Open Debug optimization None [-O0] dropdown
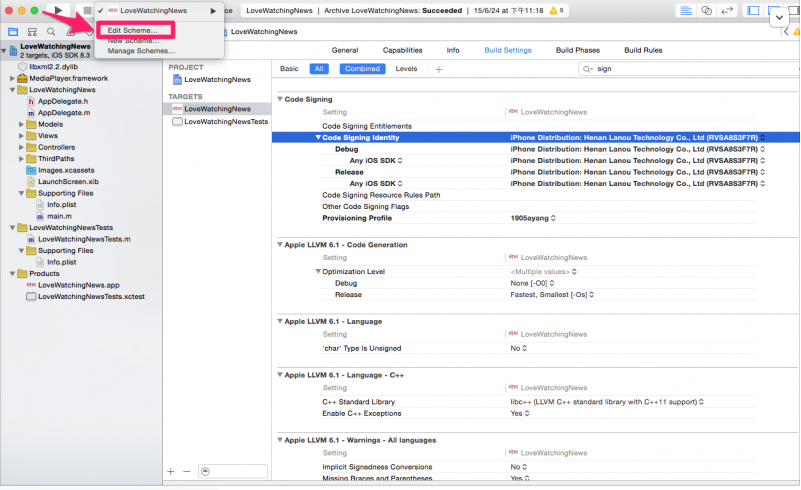801x490 pixels. (532, 283)
